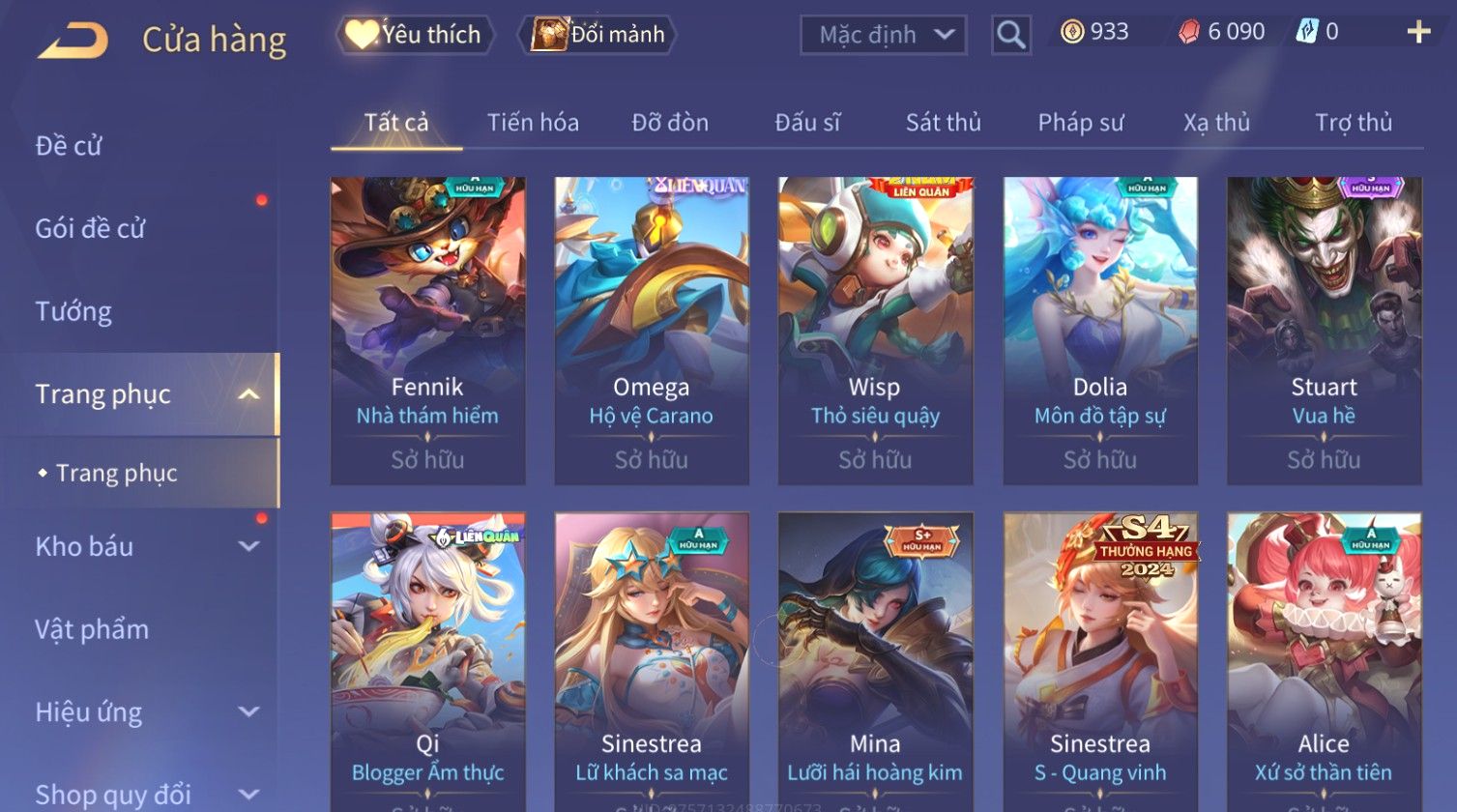
Task: Tap the blue voucher ticket icon
Action: pyautogui.click(x=1306, y=32)
